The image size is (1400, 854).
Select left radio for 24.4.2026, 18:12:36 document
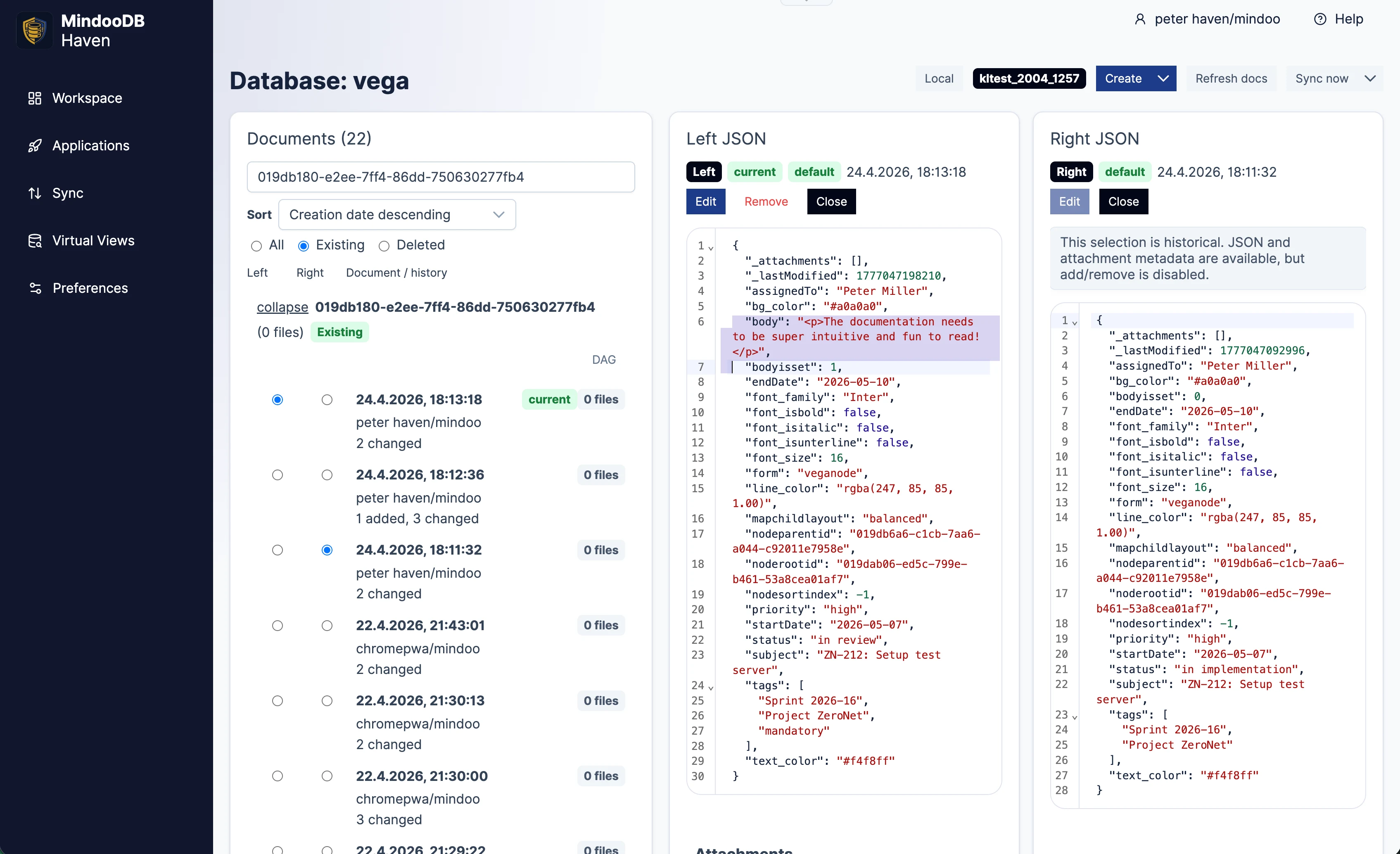point(277,475)
